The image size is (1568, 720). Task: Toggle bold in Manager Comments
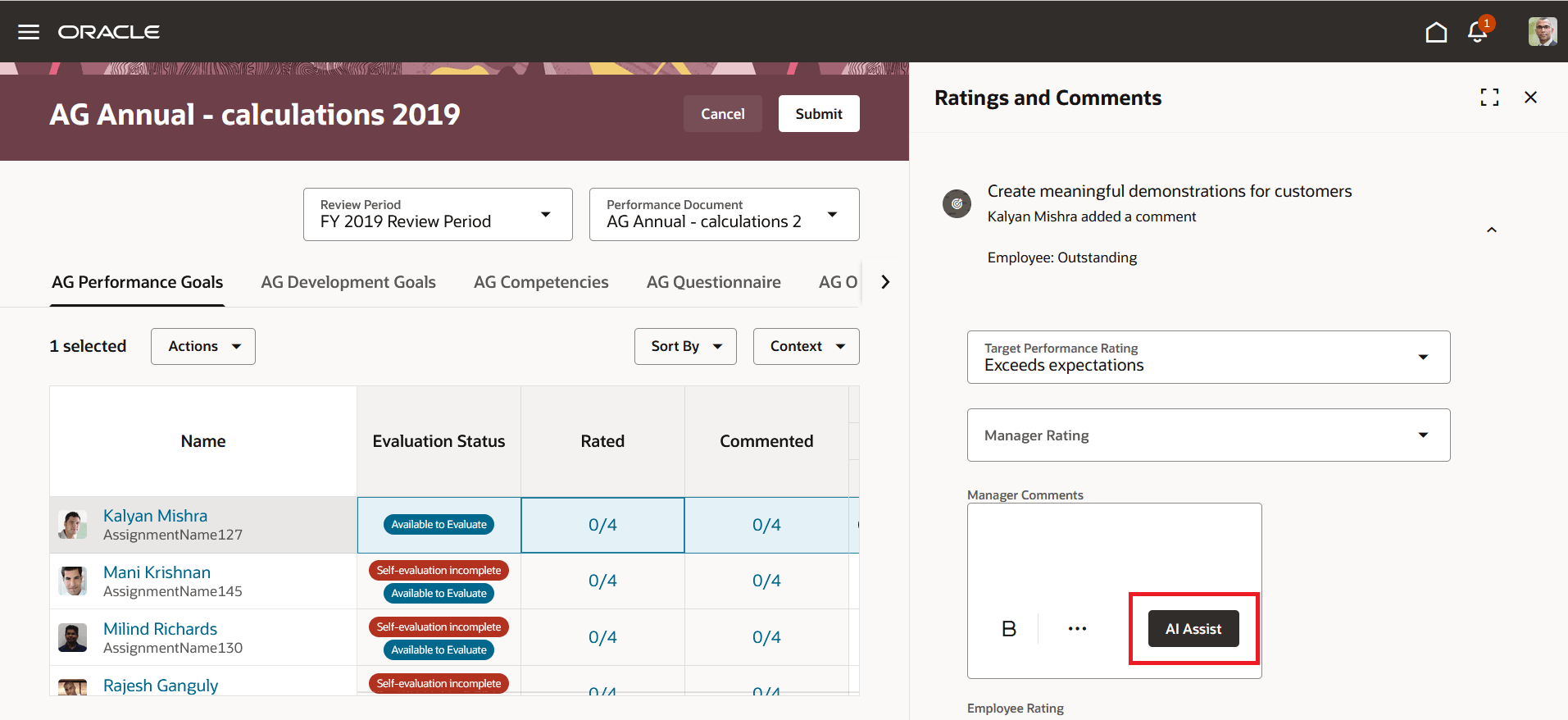1009,629
